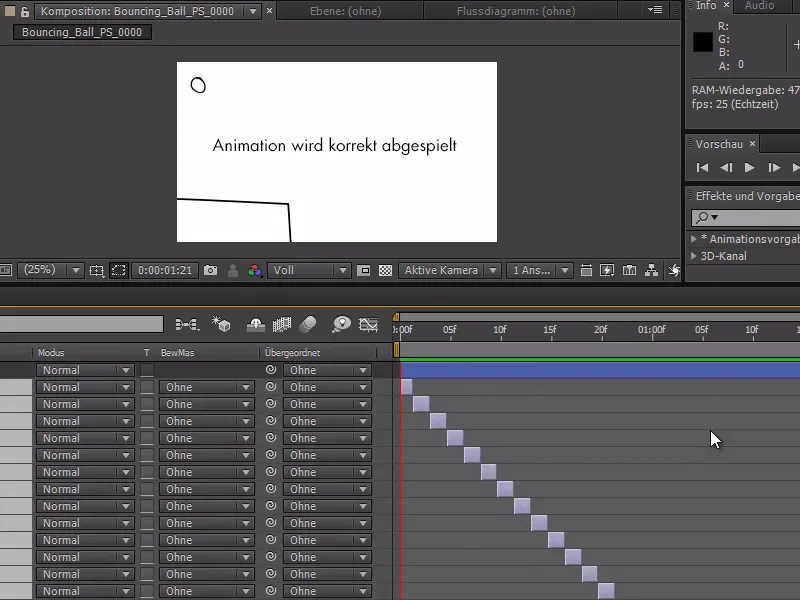Activate the Region of Interest tool

pyautogui.click(x=118, y=269)
